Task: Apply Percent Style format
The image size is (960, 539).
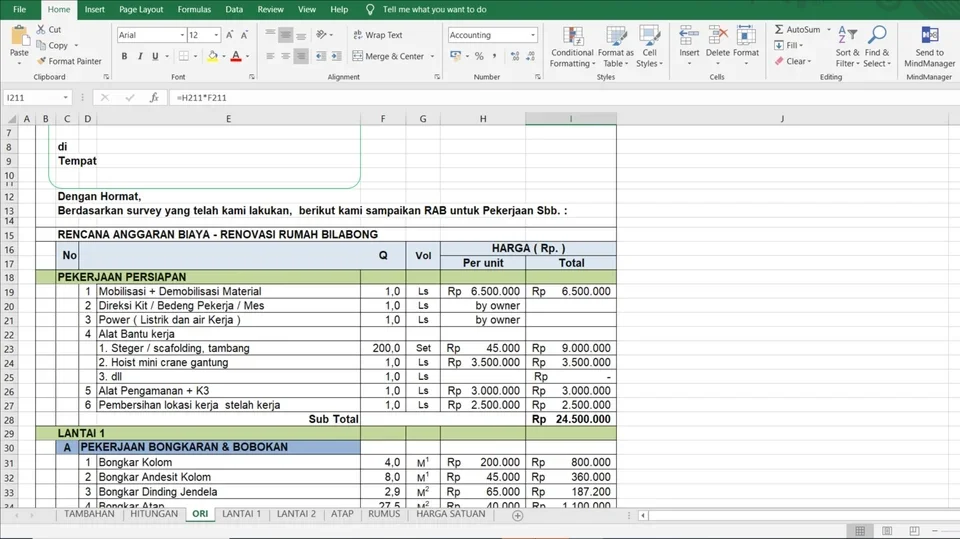Action: 479,56
